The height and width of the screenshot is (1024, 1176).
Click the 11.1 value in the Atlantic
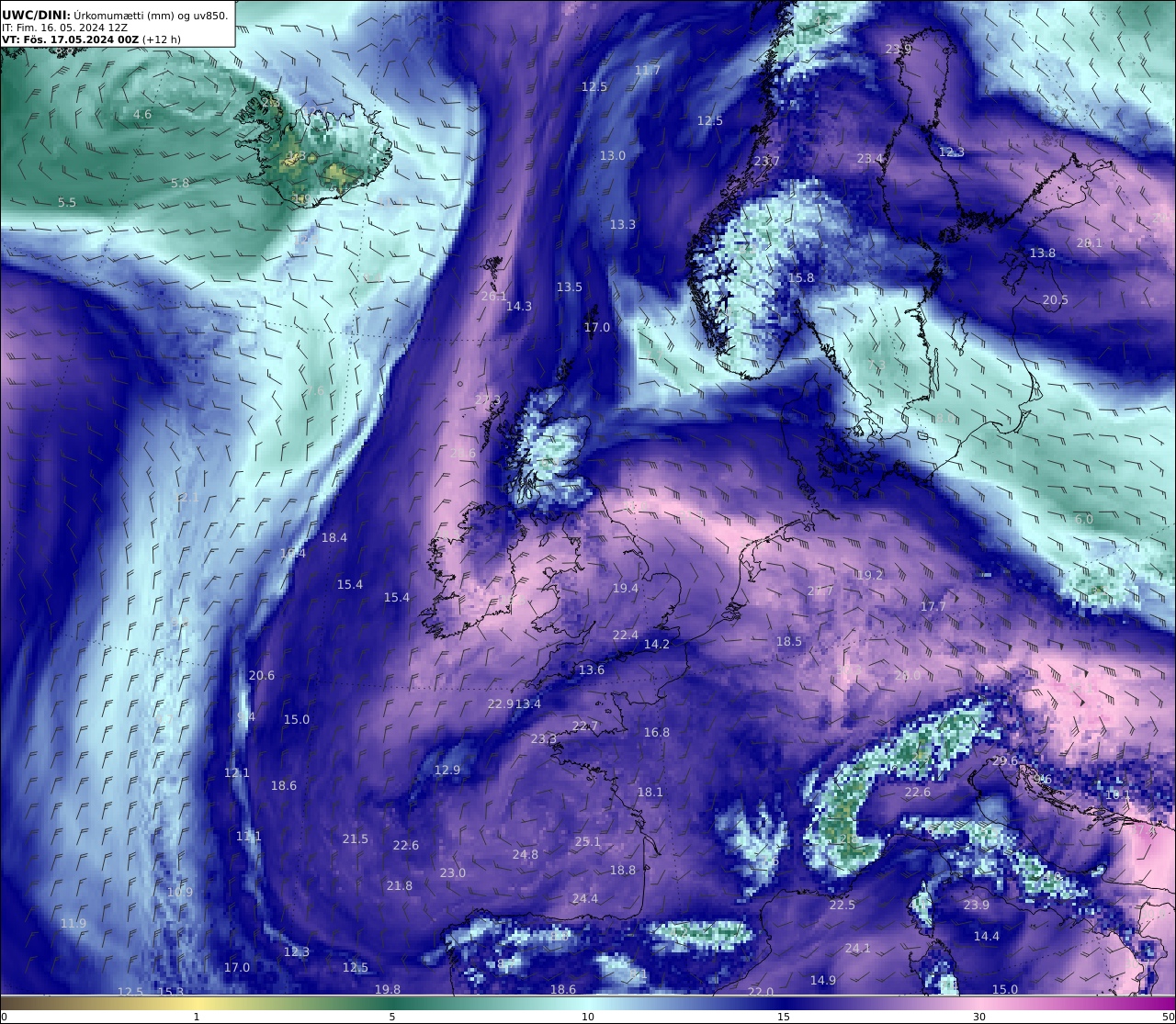tap(249, 837)
